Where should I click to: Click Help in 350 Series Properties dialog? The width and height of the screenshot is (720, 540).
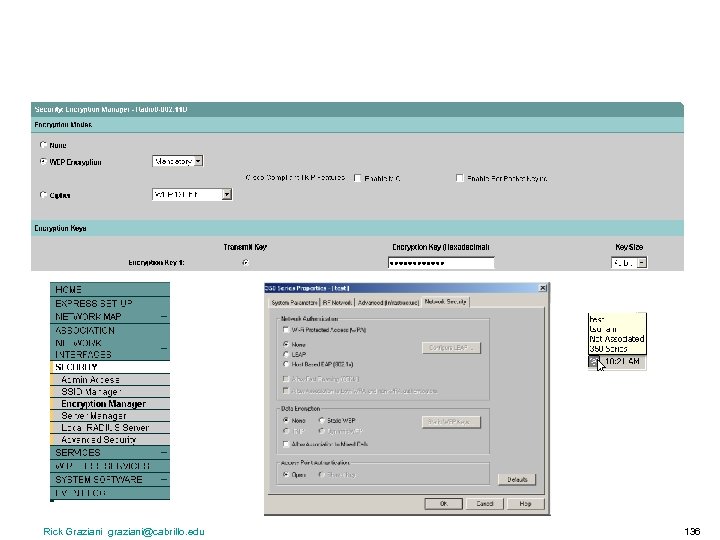click(x=525, y=504)
